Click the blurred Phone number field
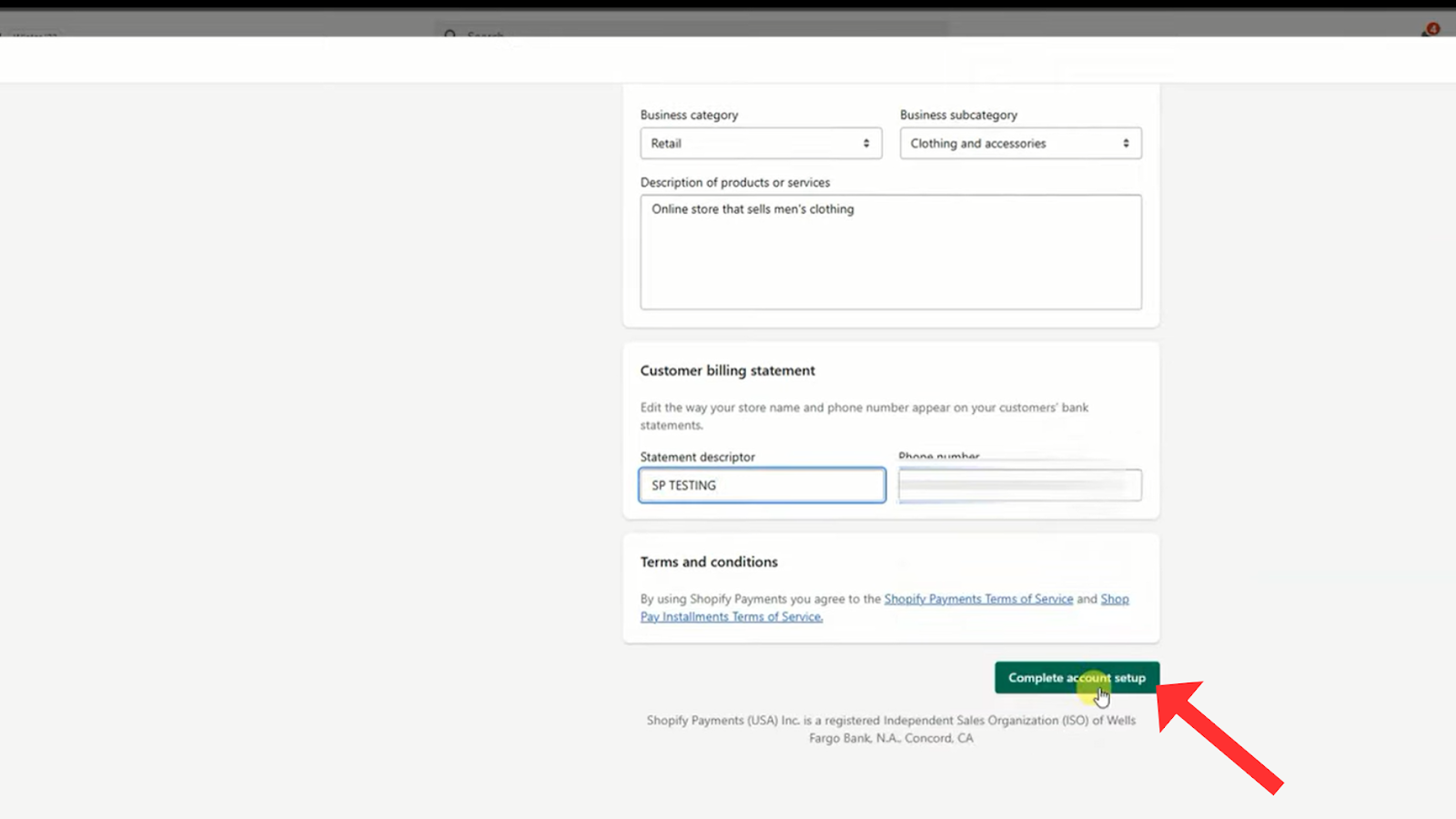Viewport: 1456px width, 819px height. (1020, 485)
